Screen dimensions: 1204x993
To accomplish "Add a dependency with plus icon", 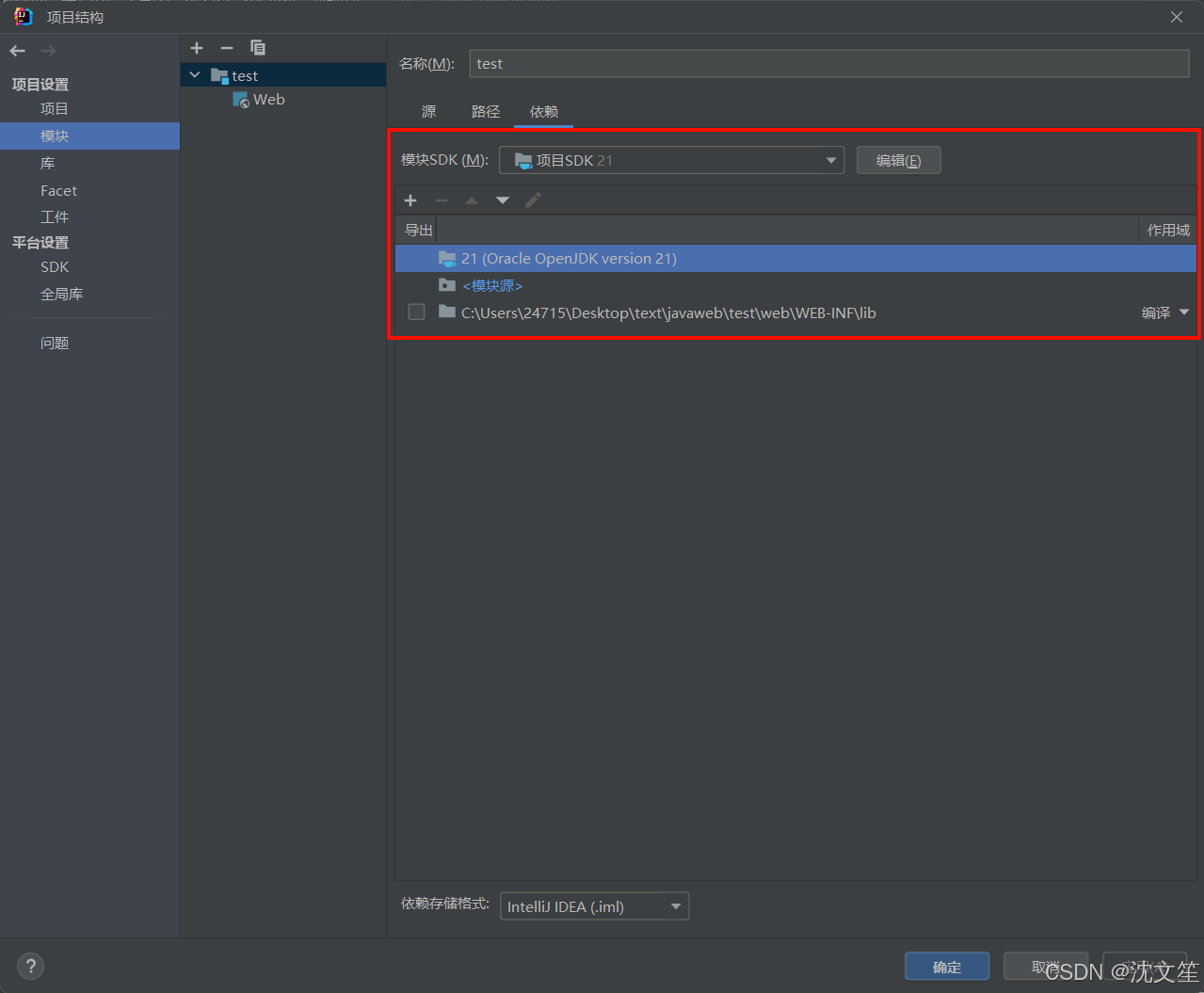I will (x=410, y=200).
